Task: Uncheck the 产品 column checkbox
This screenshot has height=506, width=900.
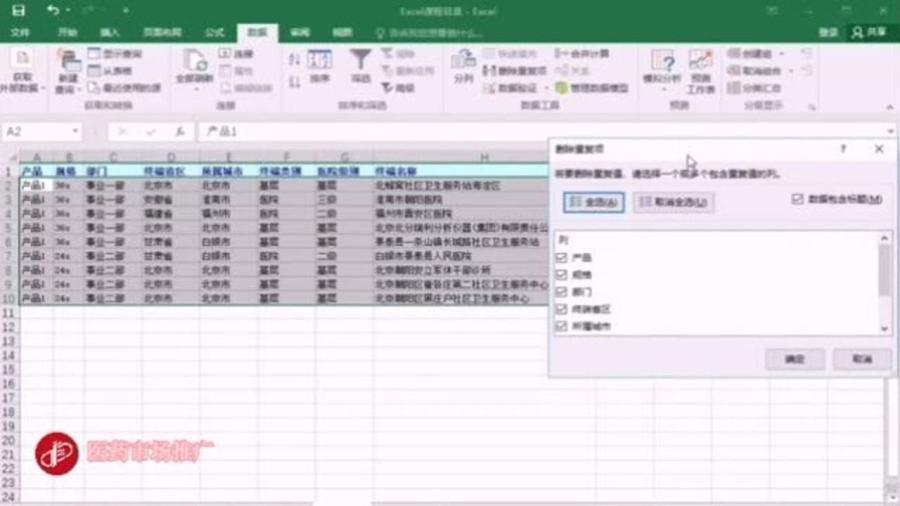Action: (561, 258)
